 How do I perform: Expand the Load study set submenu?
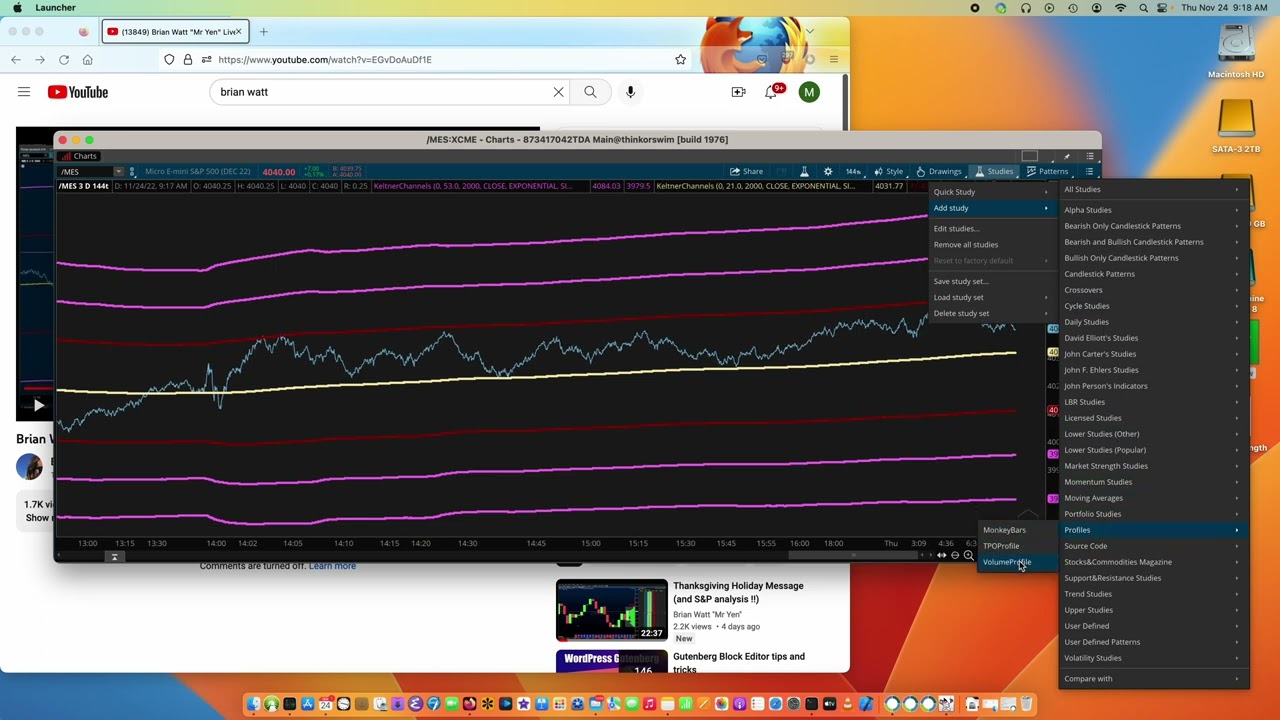click(x=991, y=297)
